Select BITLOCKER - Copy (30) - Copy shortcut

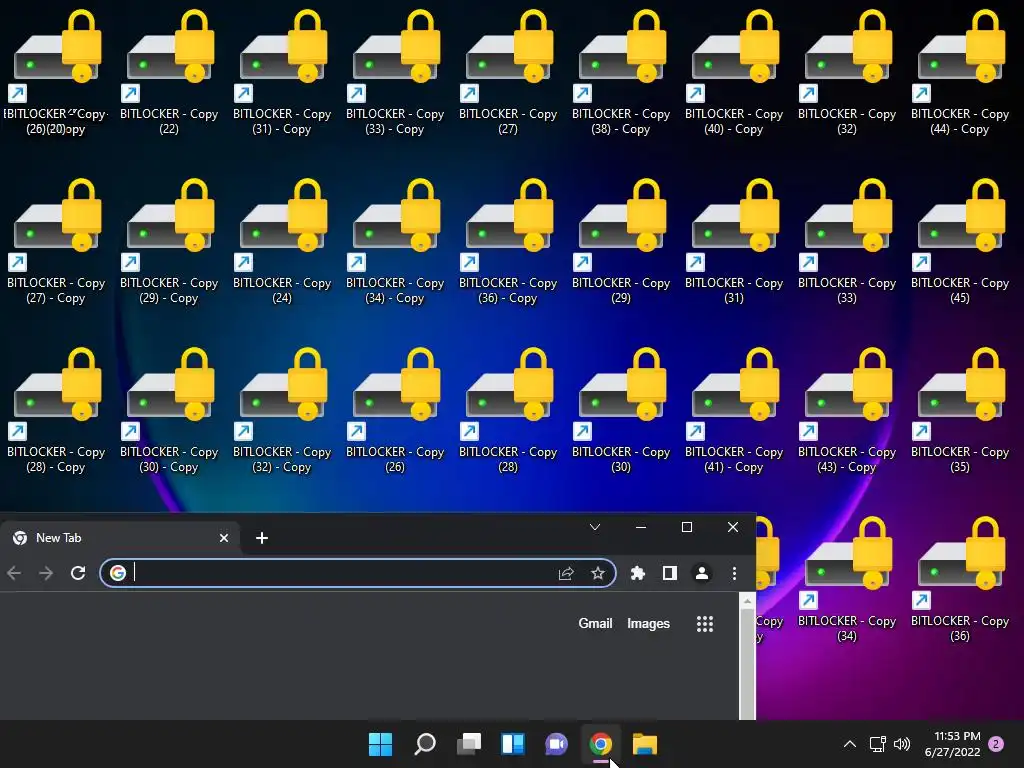(x=169, y=410)
